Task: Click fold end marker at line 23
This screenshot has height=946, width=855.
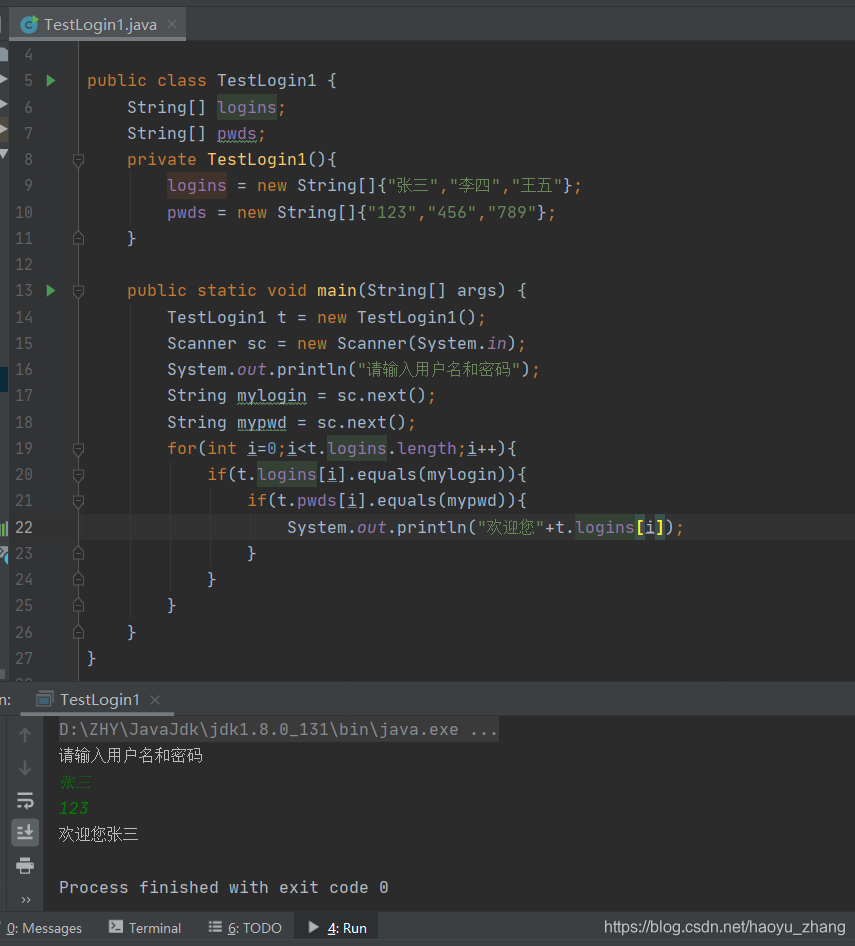Action: coord(78,553)
